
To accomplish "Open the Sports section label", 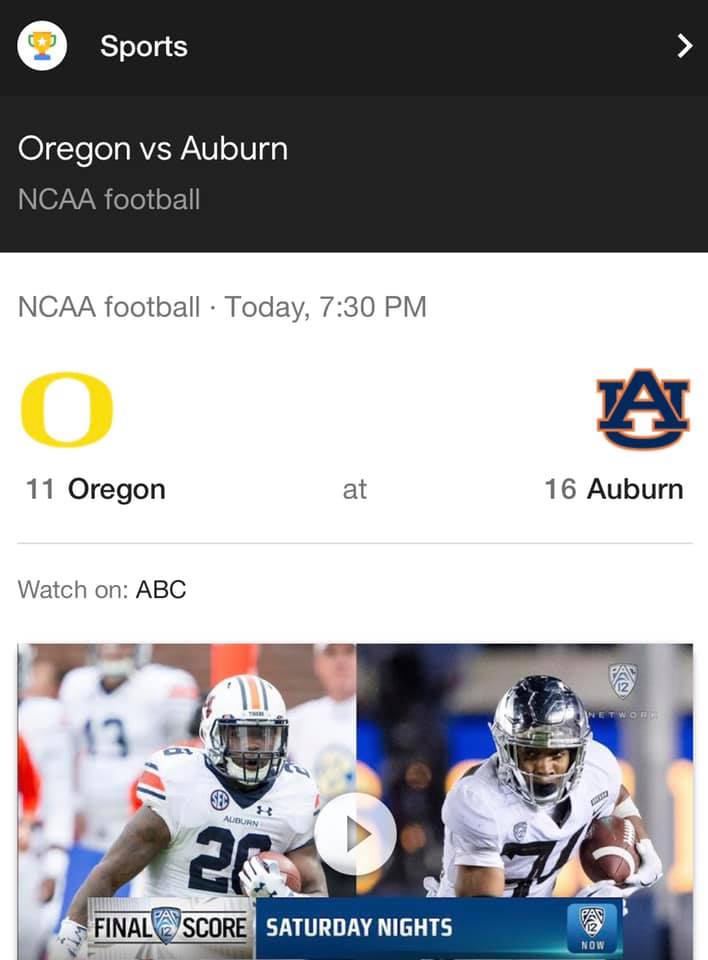I will 144,47.
